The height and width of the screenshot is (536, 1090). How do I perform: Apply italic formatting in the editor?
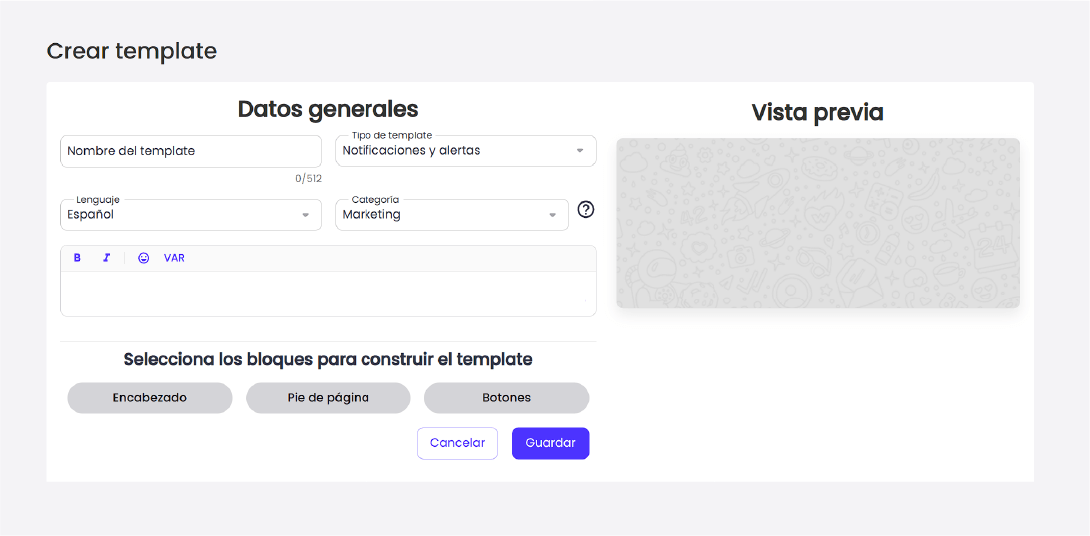pos(106,258)
